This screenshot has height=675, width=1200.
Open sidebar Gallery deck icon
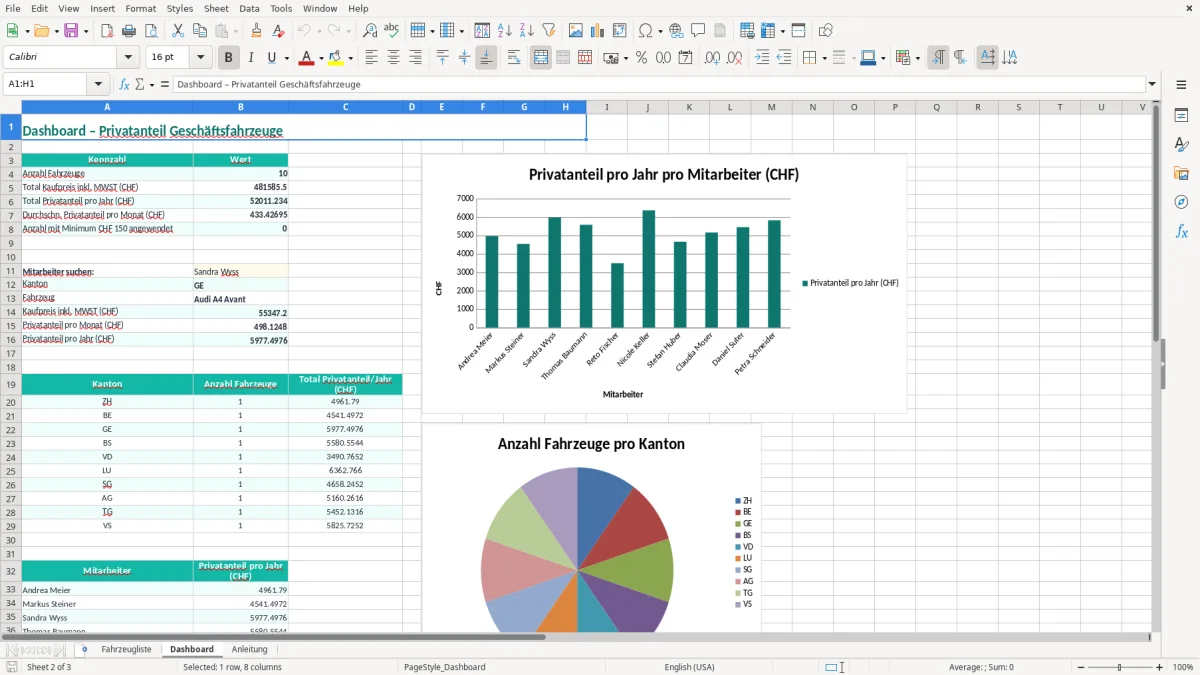click(x=1181, y=174)
